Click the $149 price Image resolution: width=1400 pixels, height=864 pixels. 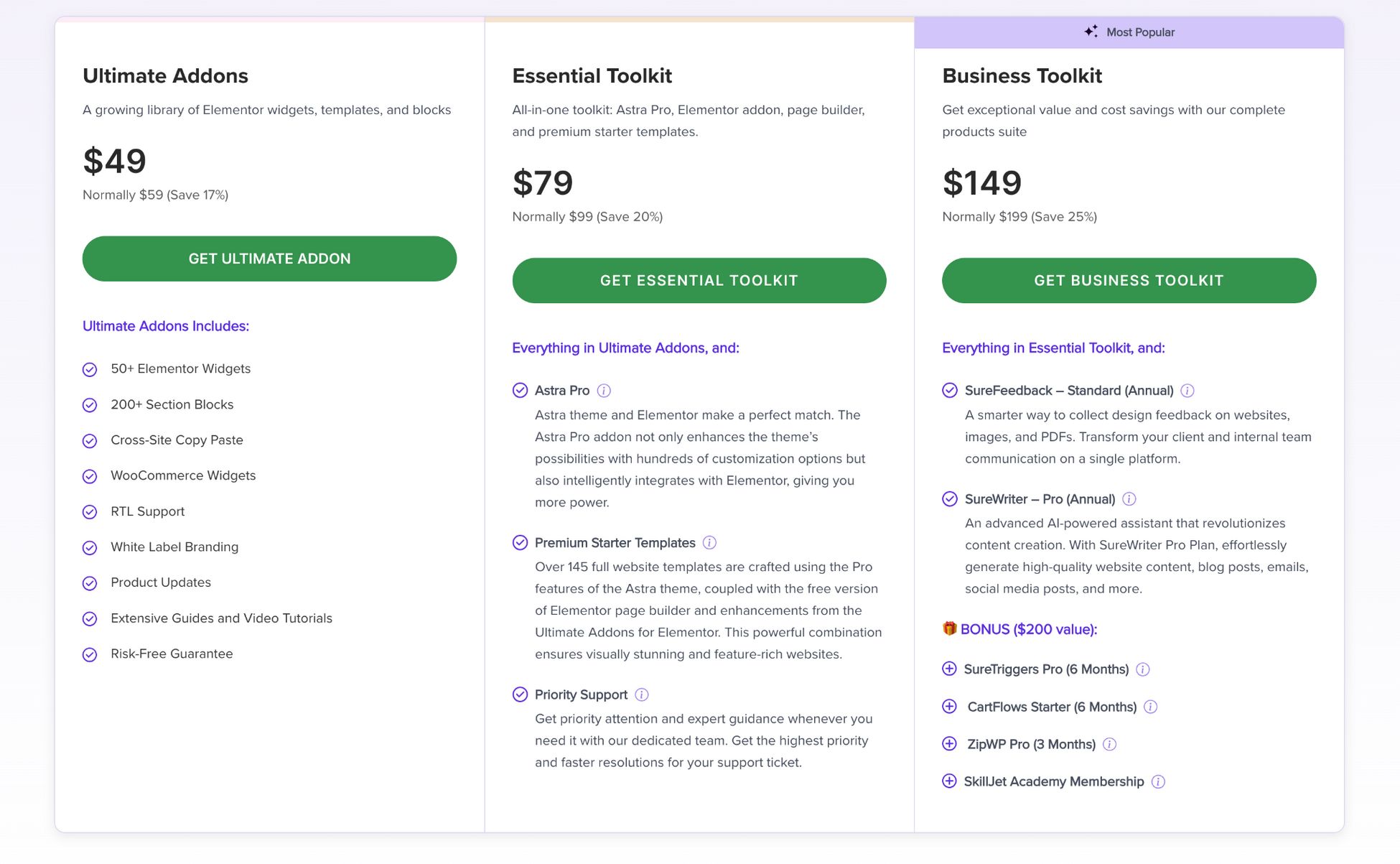tap(982, 183)
